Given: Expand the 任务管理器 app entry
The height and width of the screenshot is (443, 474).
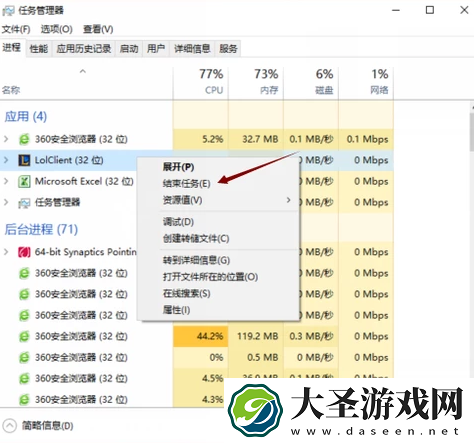Looking at the screenshot, I should pos(6,202).
